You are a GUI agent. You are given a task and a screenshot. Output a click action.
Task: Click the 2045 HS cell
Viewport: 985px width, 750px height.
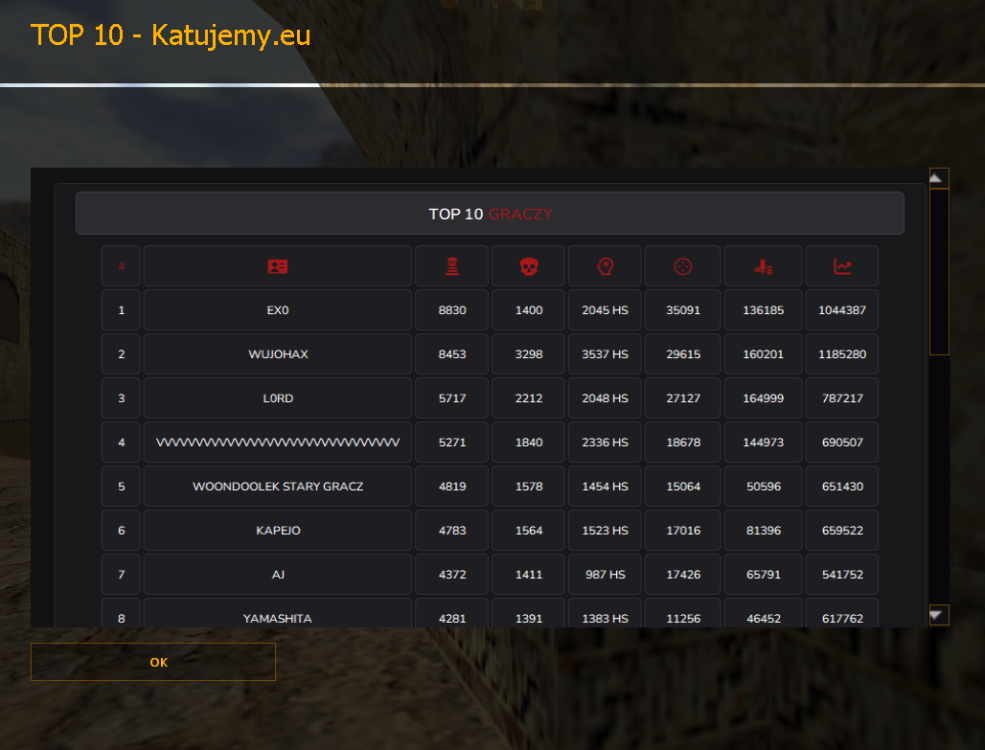pyautogui.click(x=605, y=310)
